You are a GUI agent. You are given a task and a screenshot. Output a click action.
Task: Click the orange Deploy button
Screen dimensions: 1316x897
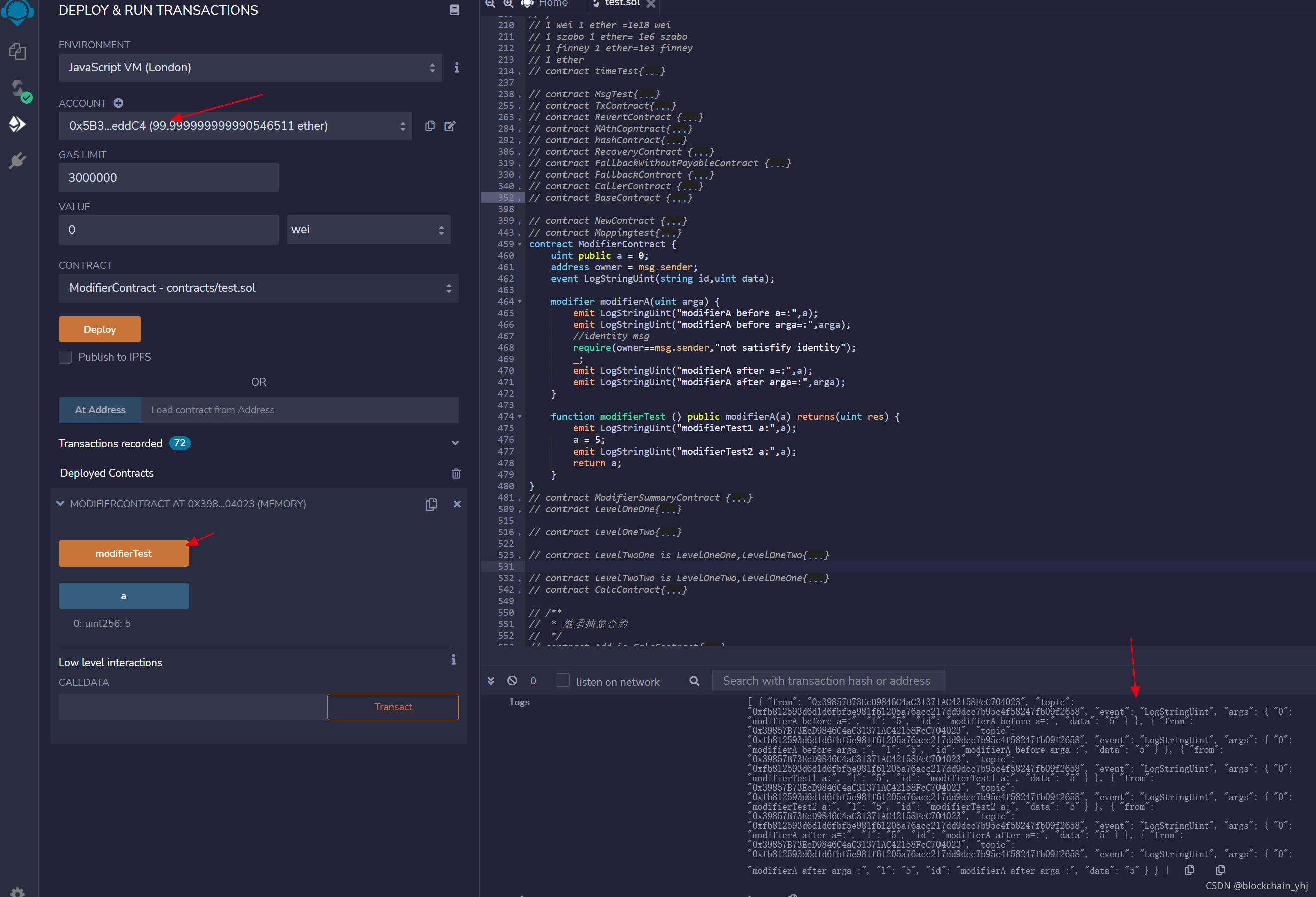tap(100, 329)
